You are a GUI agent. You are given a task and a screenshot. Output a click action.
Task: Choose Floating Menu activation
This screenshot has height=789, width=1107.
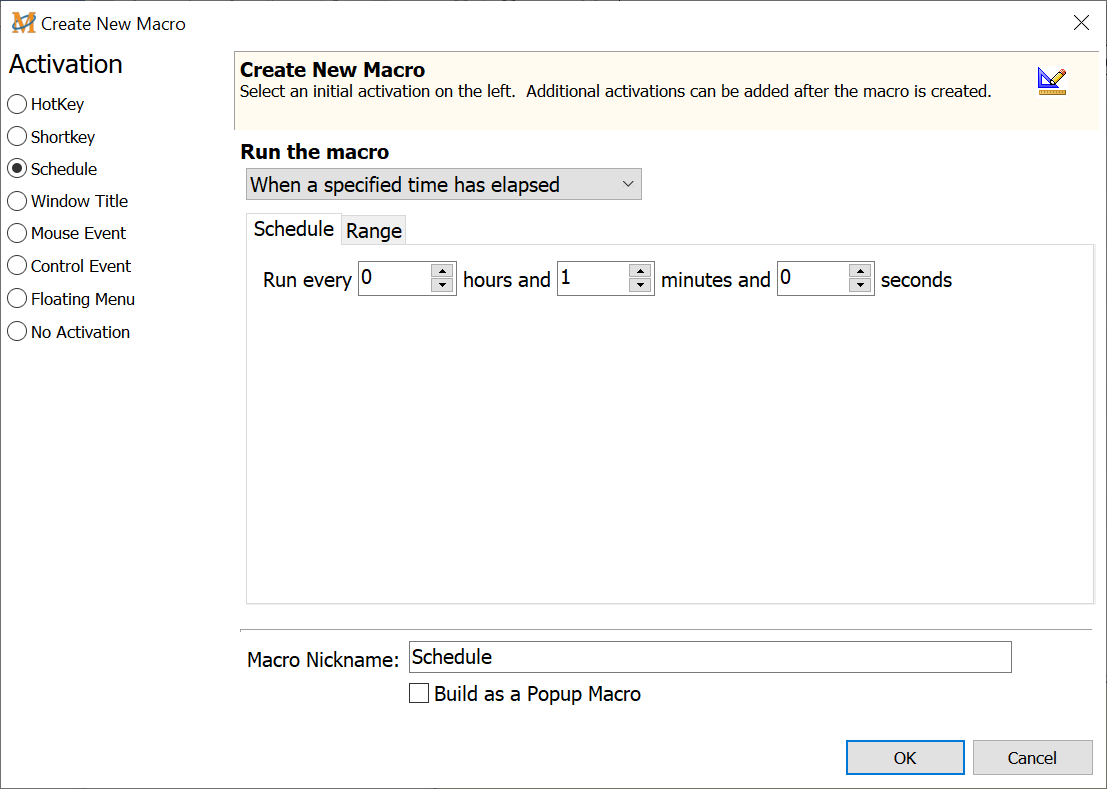point(17,299)
